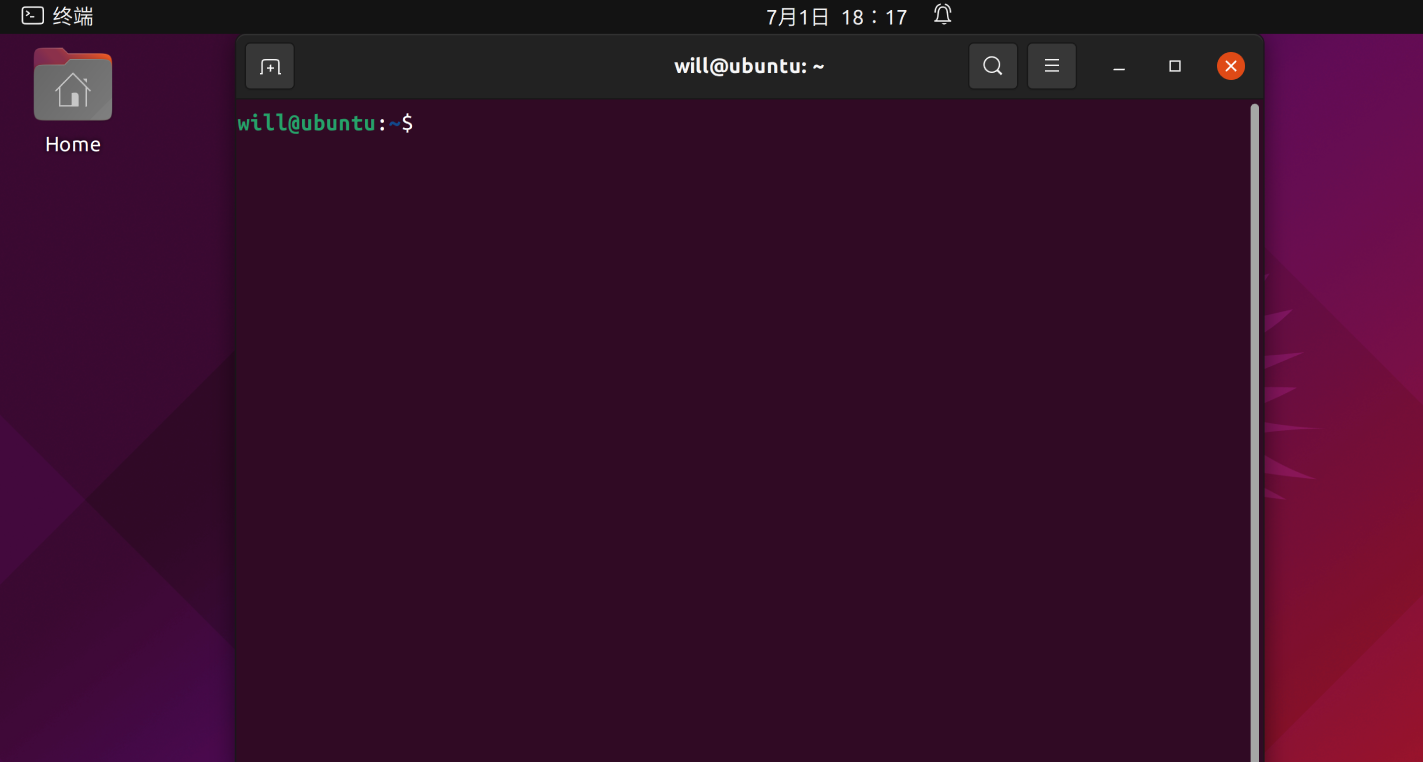Select the Home label under the folder
Screen dimensions: 1423x762
click(x=73, y=145)
